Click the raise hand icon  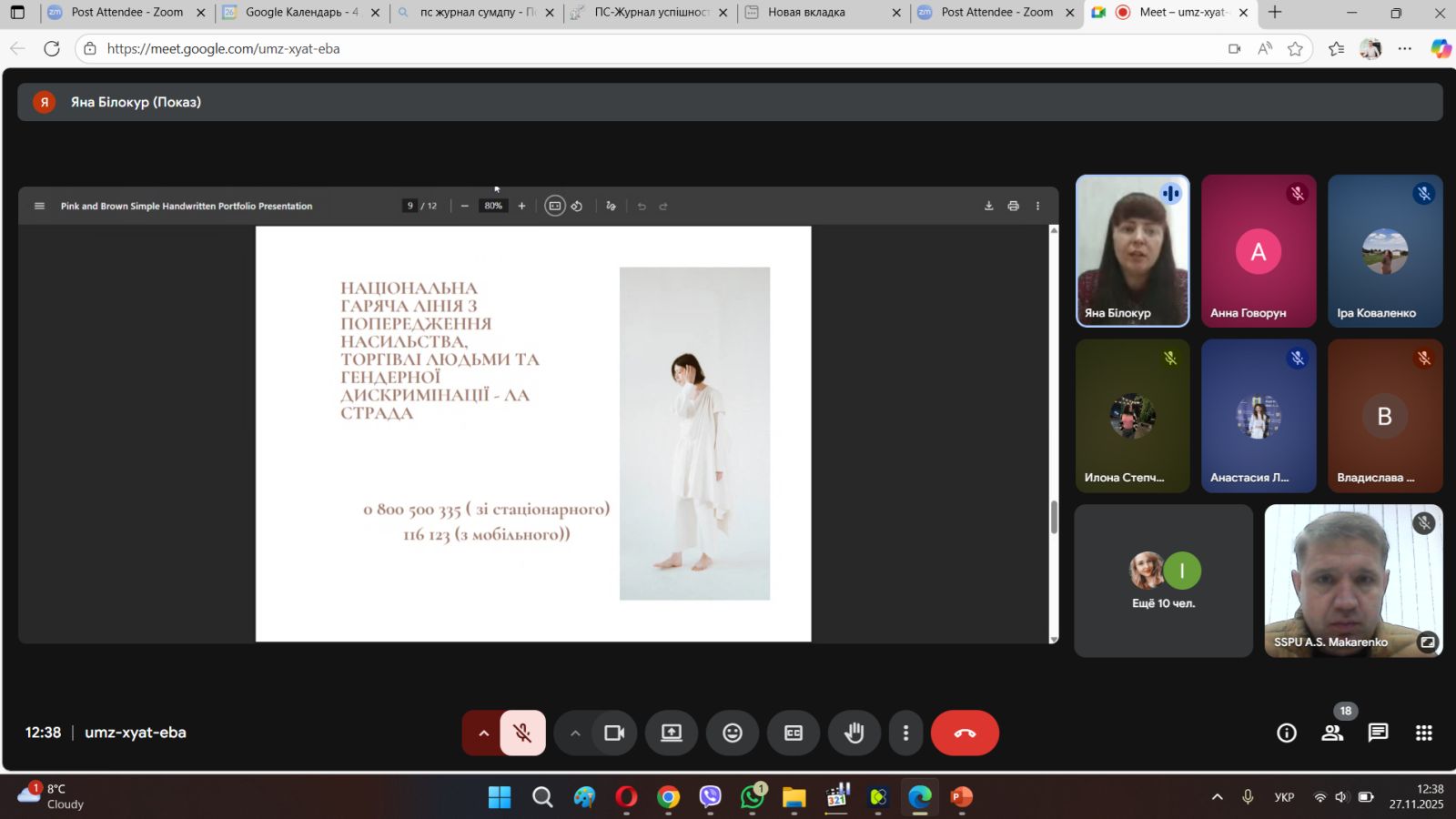click(854, 733)
